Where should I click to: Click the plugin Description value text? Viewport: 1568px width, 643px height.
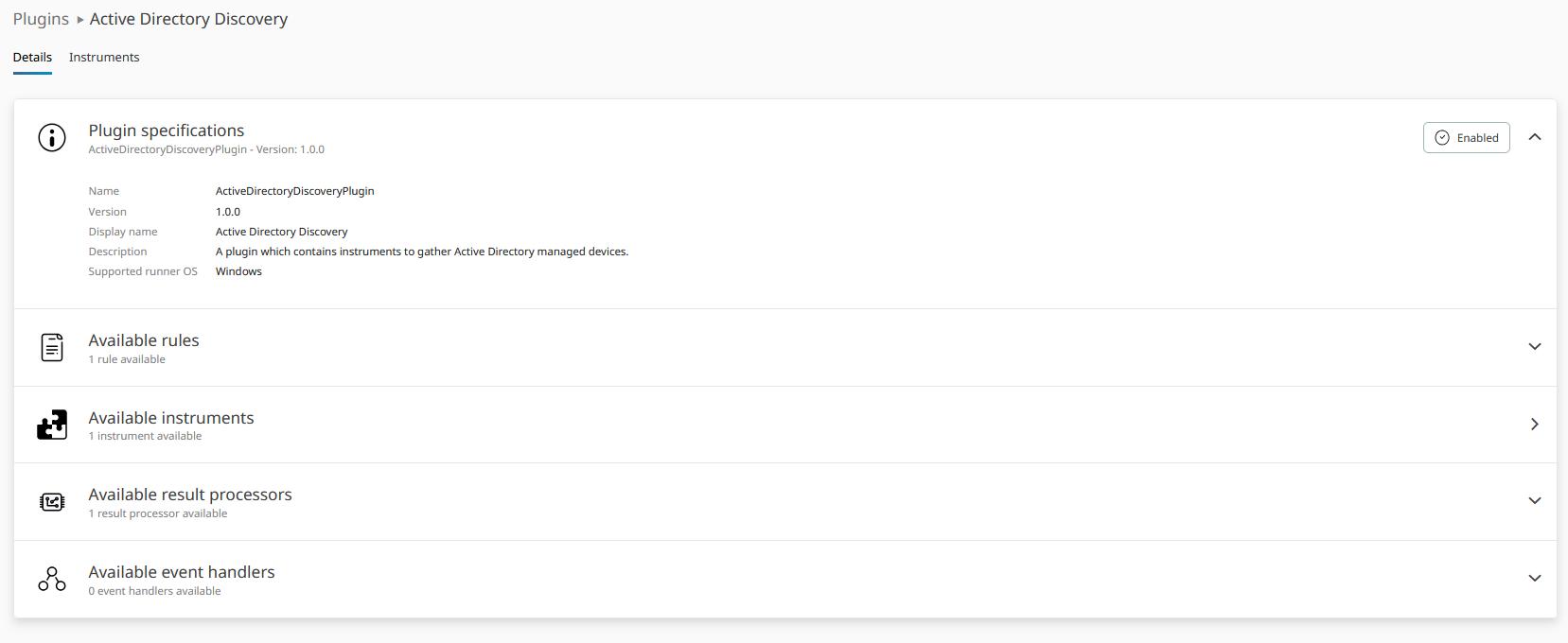coord(421,252)
